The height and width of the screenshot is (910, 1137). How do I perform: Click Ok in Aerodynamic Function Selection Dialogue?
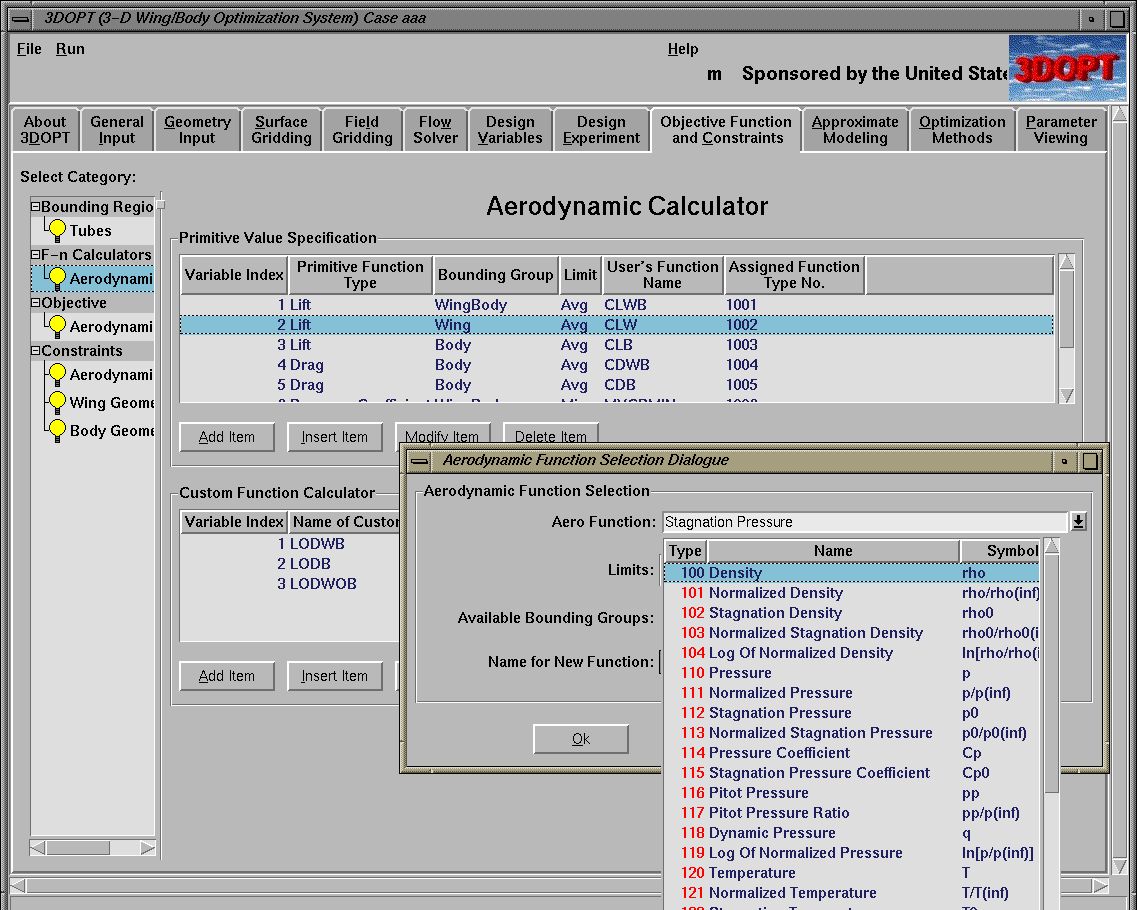pos(581,739)
